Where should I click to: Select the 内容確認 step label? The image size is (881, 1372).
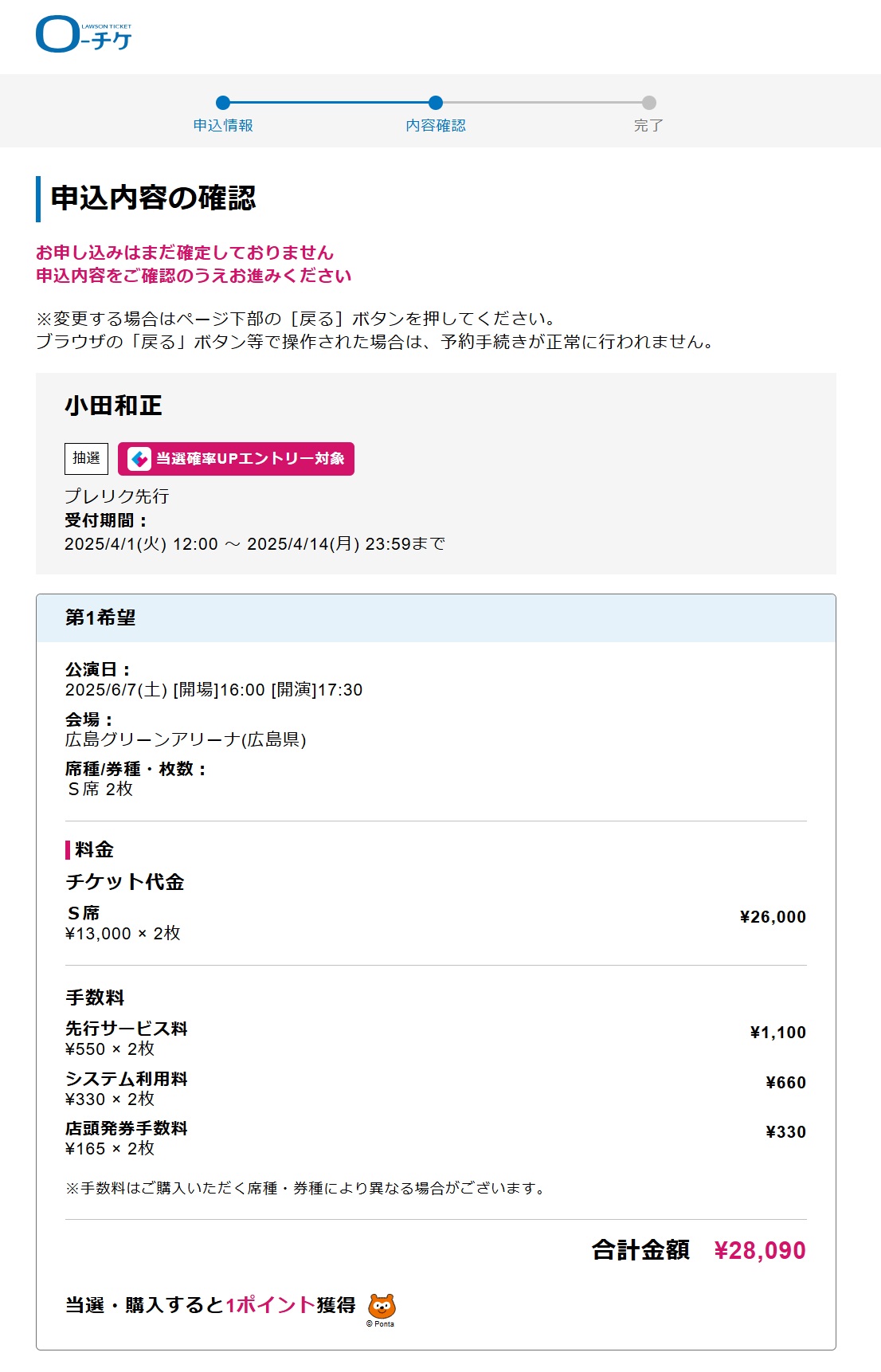(x=436, y=126)
